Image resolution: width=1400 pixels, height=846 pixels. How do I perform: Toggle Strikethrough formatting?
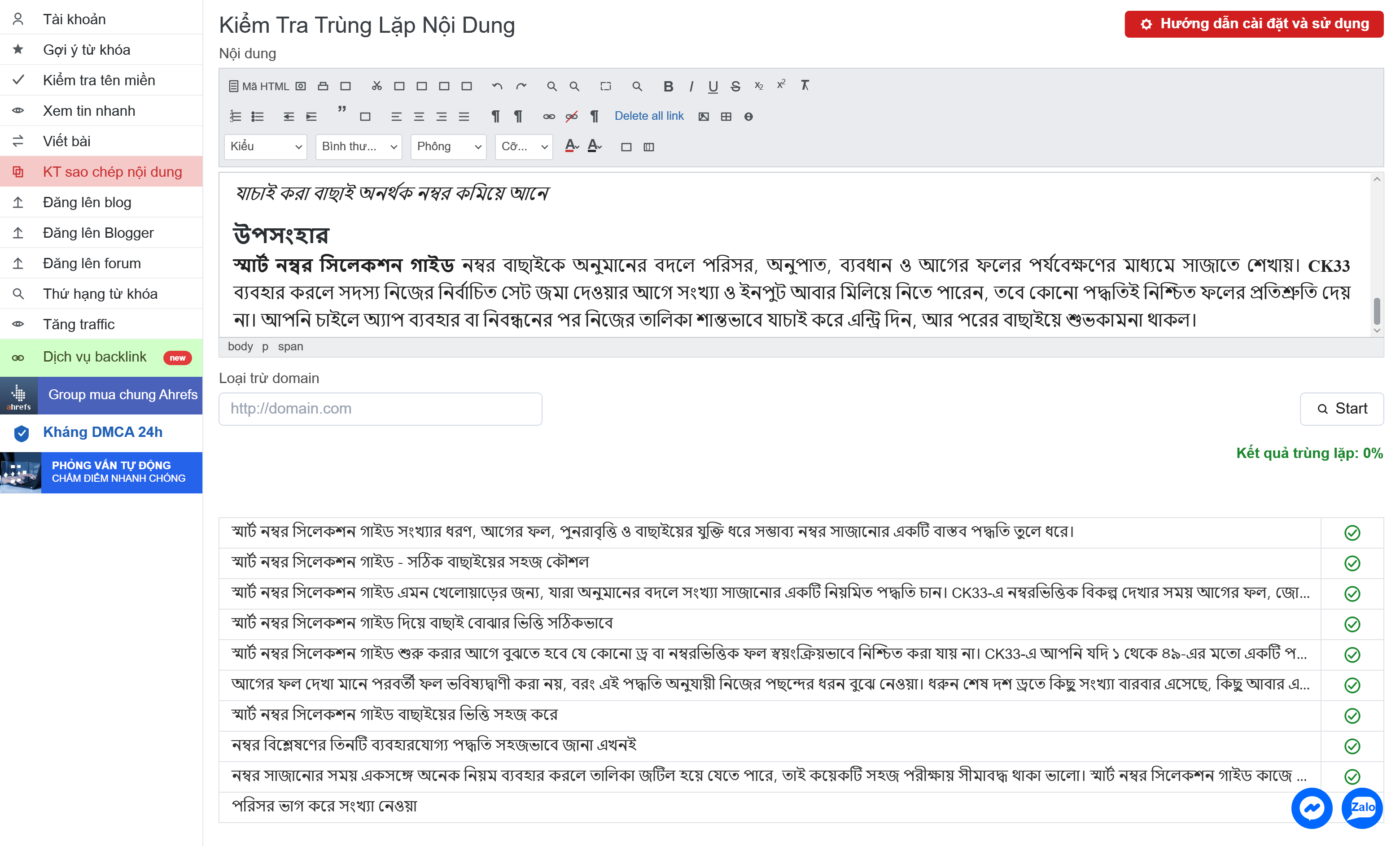pos(736,86)
